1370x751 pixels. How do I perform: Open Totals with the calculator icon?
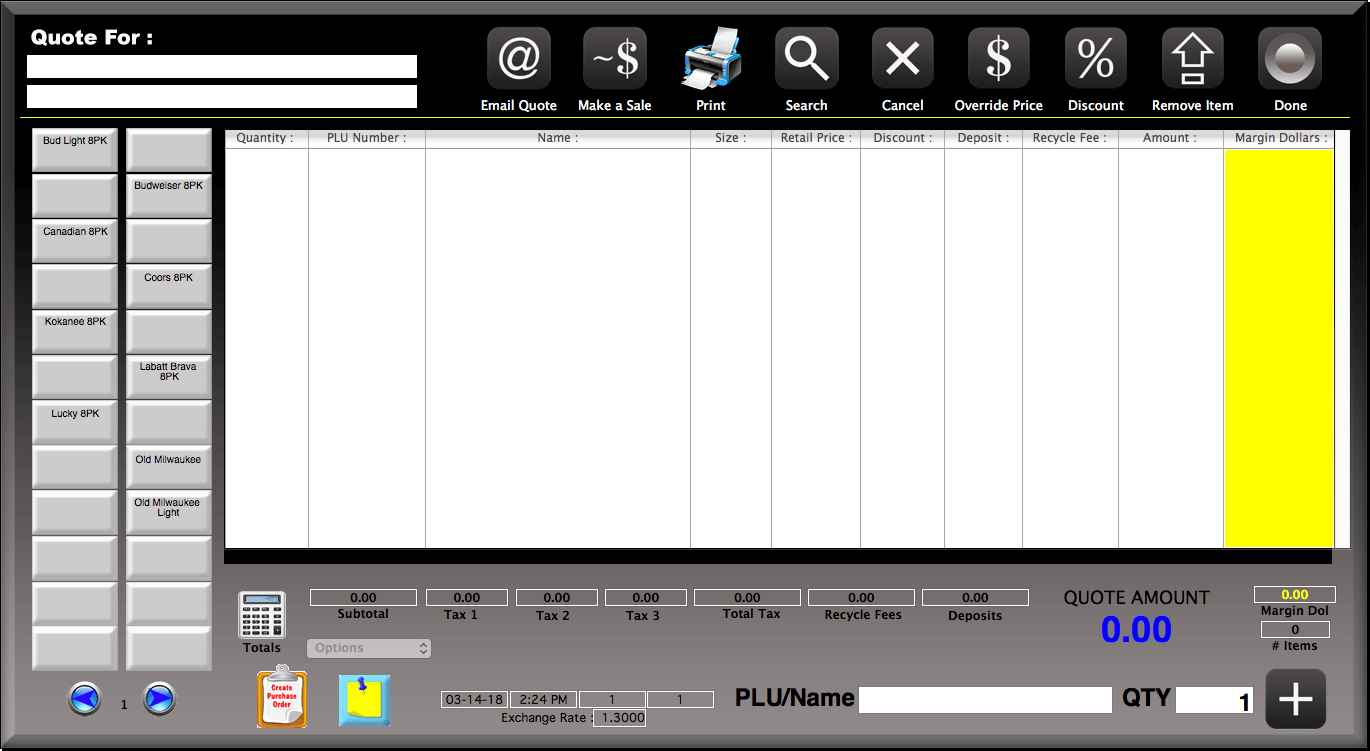coord(261,614)
